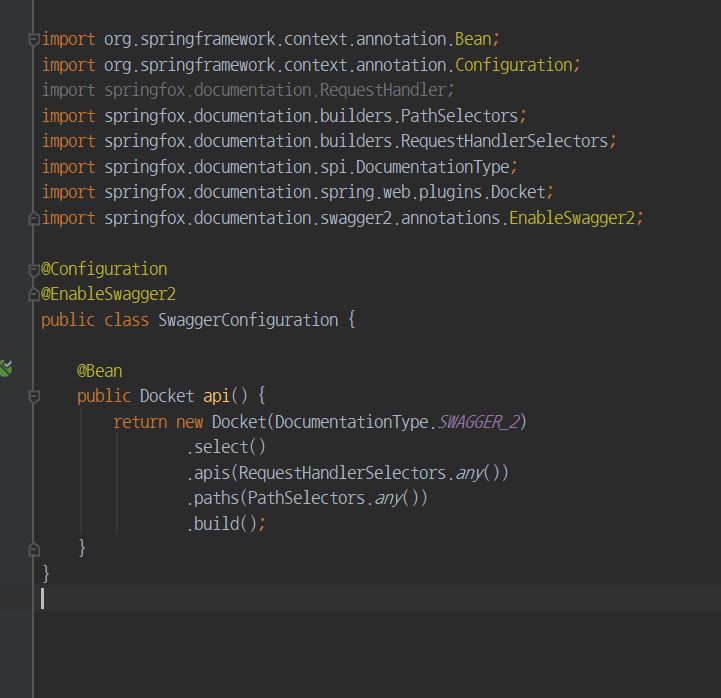Click the fold end marker beside @EnableSwagger2 annotation

[34, 295]
